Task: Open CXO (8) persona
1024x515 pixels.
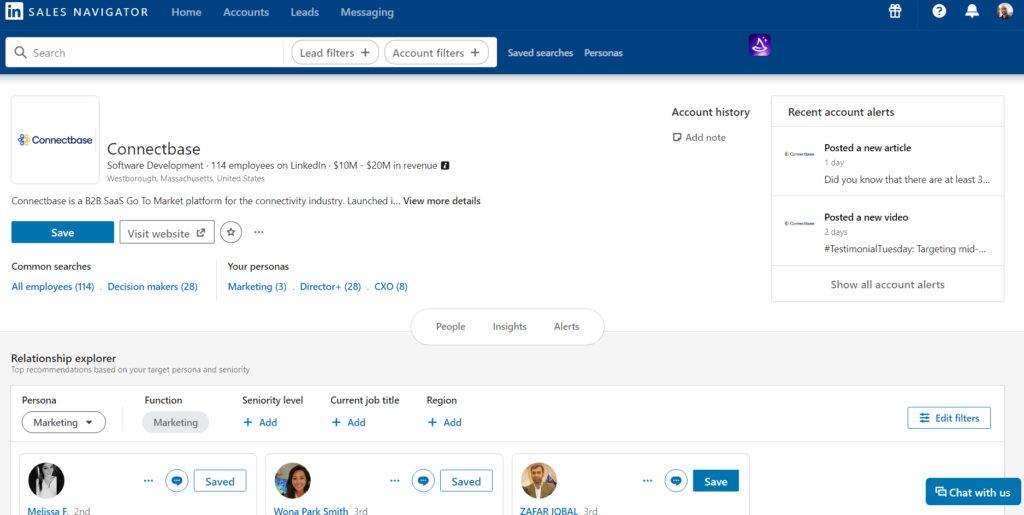Action: (391, 287)
